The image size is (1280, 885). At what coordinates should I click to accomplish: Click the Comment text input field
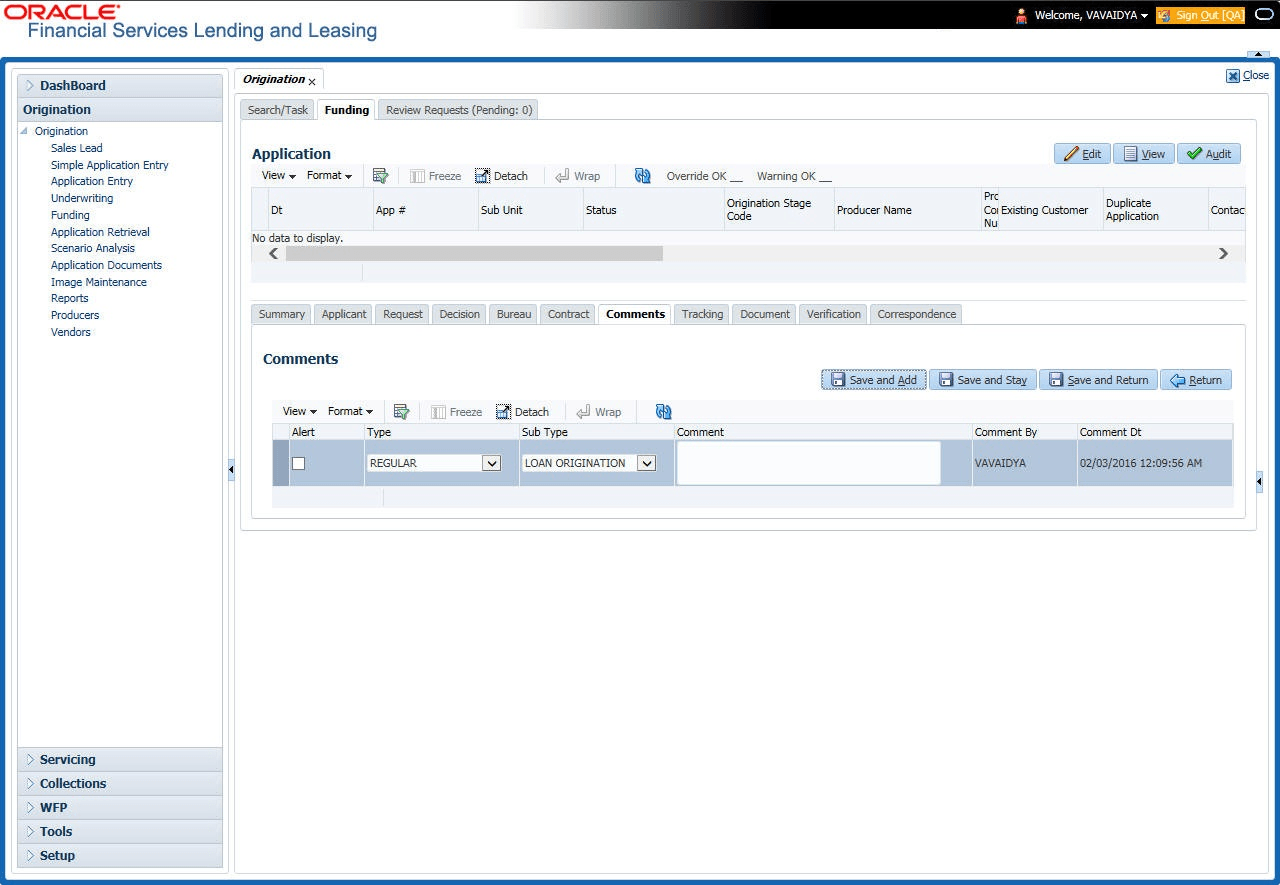(x=808, y=463)
